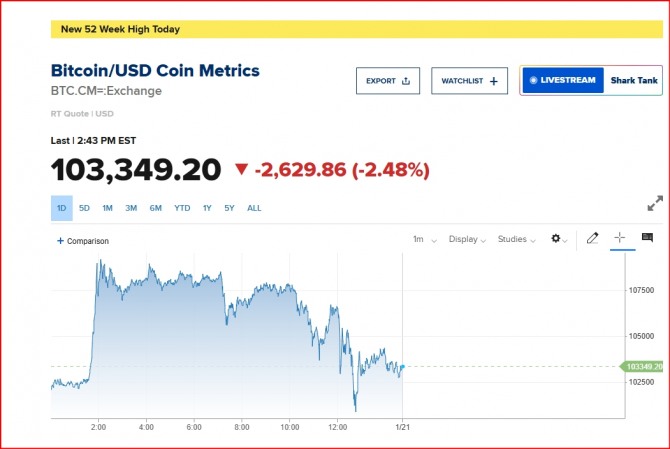Screen dimensions: 670x449
Task: Click the Livestream play icon
Action: pos(534,80)
